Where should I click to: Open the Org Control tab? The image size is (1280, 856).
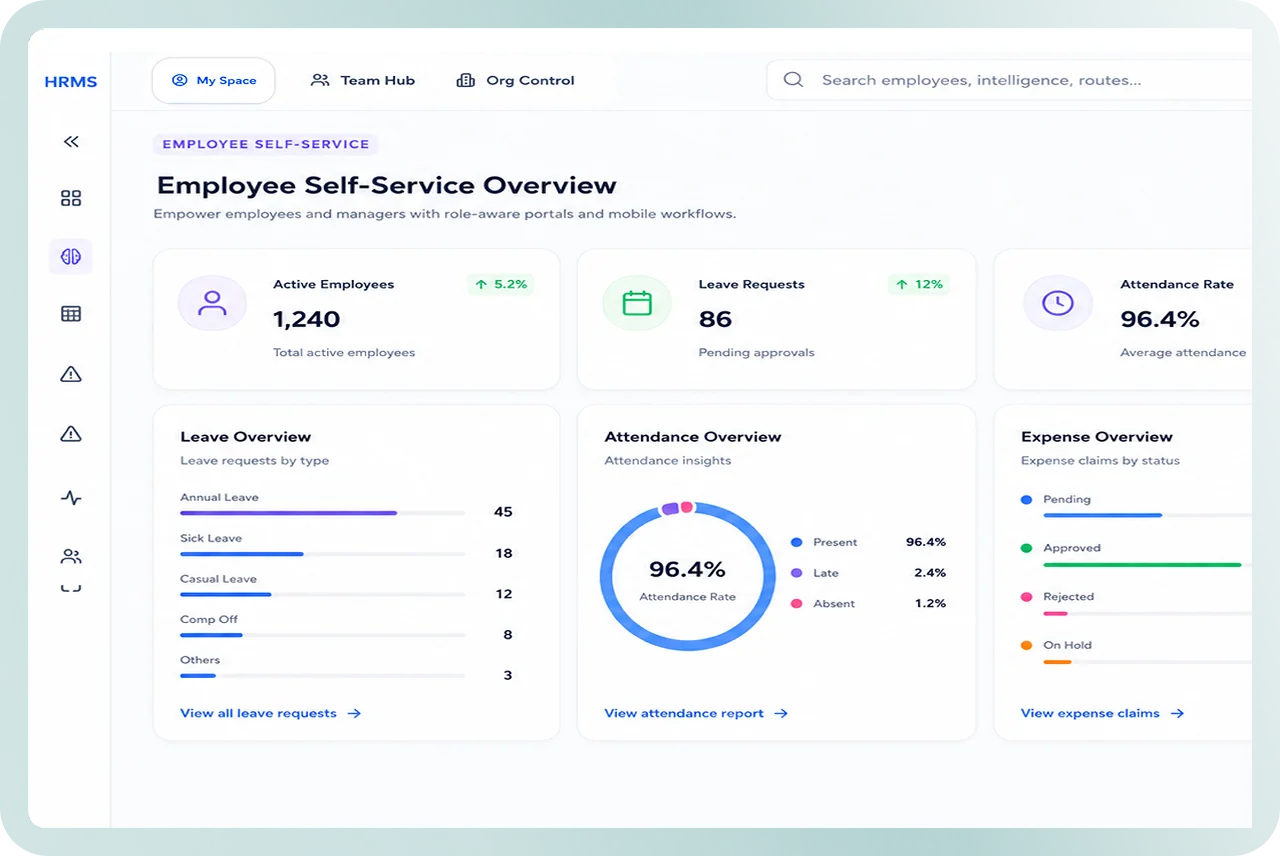(x=516, y=80)
